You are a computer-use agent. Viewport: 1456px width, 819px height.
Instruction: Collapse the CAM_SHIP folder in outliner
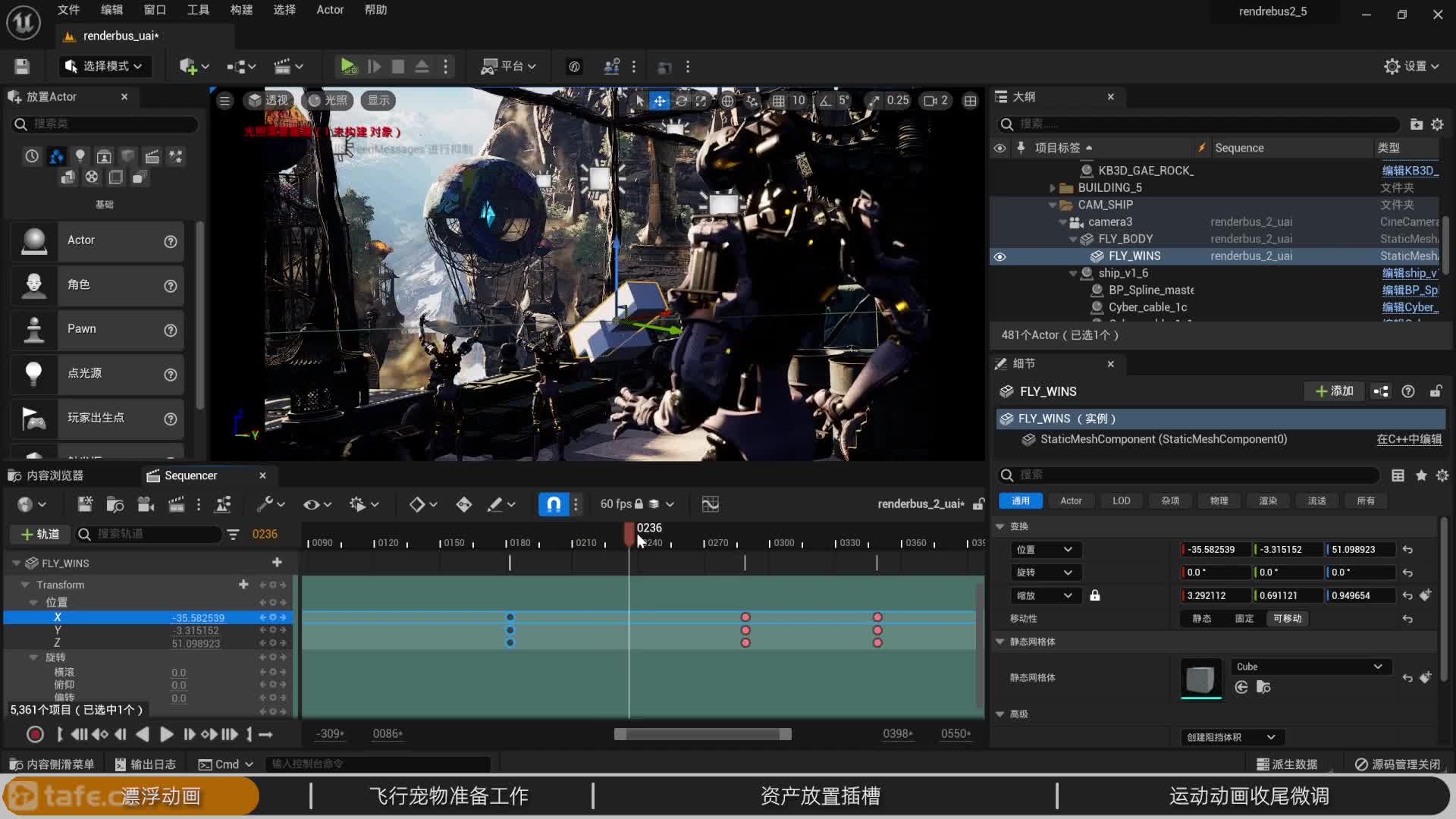1052,205
